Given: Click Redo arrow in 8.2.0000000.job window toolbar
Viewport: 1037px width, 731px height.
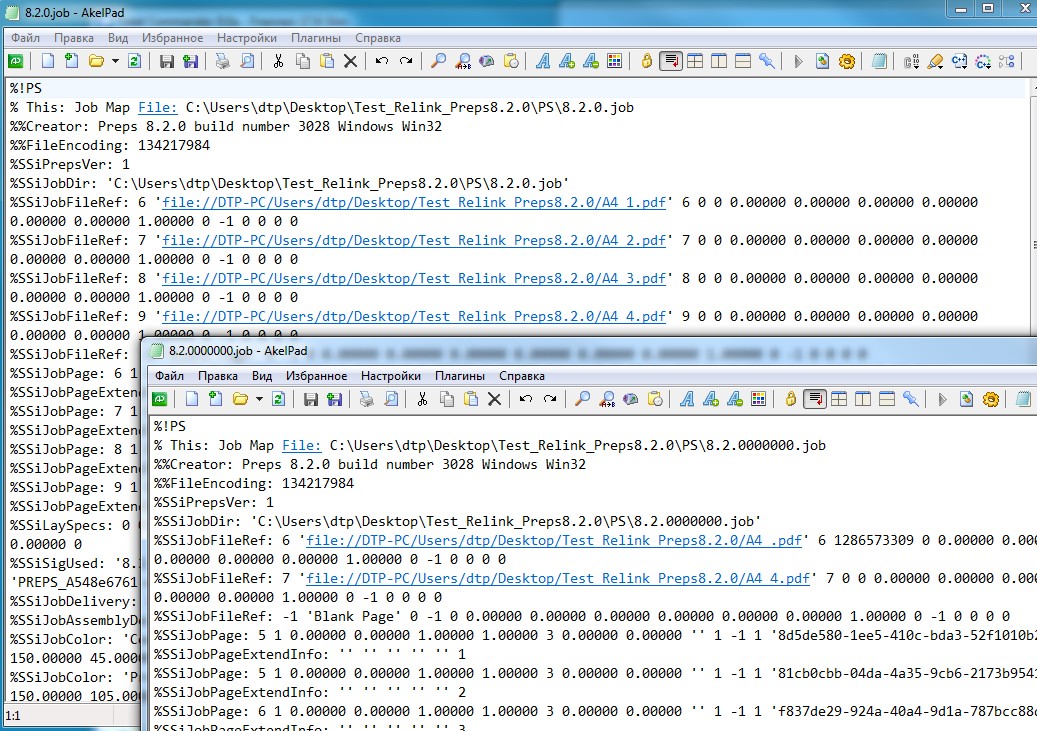Looking at the screenshot, I should point(549,399).
